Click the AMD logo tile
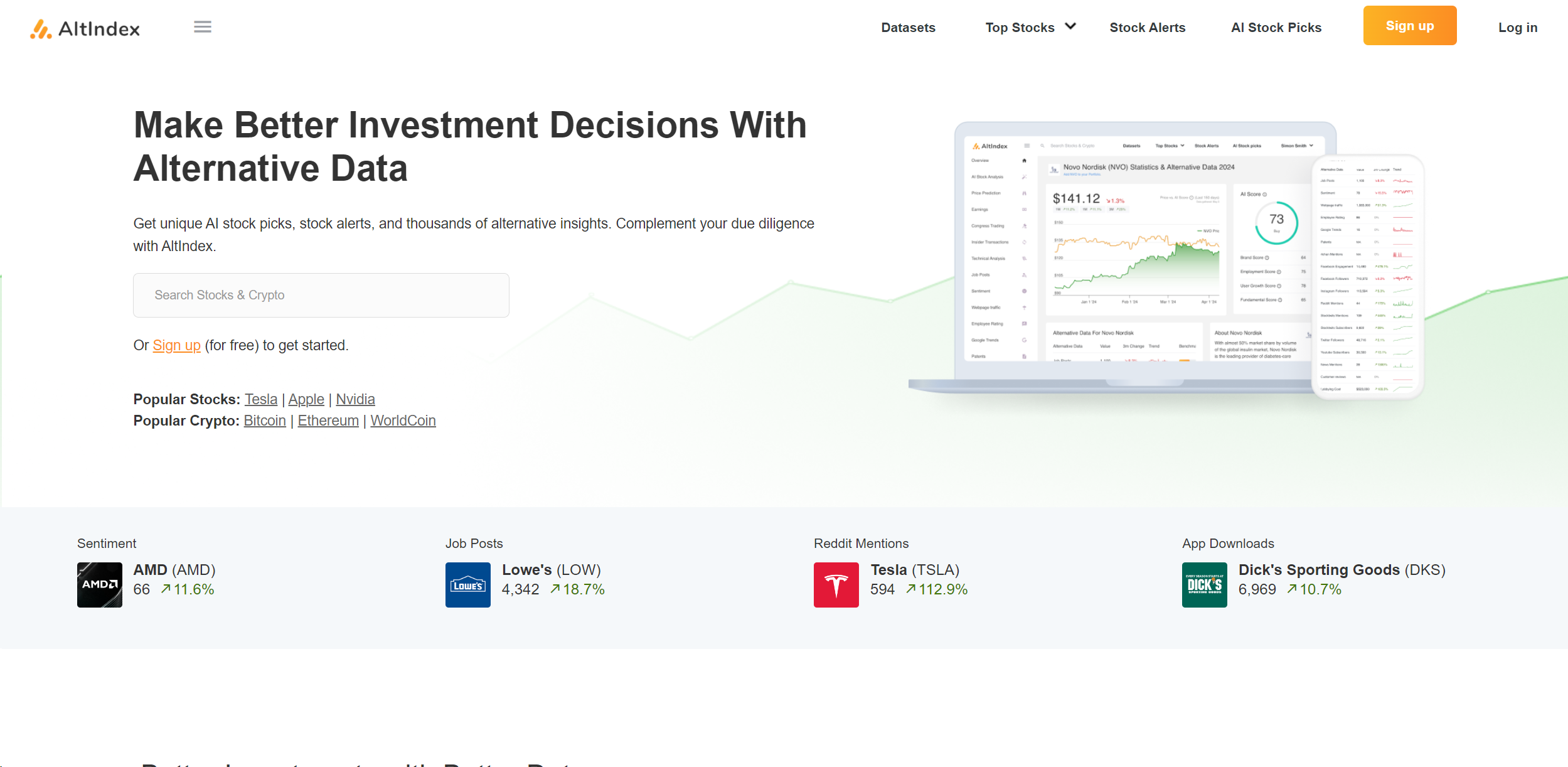The height and width of the screenshot is (767, 1568). pos(99,584)
